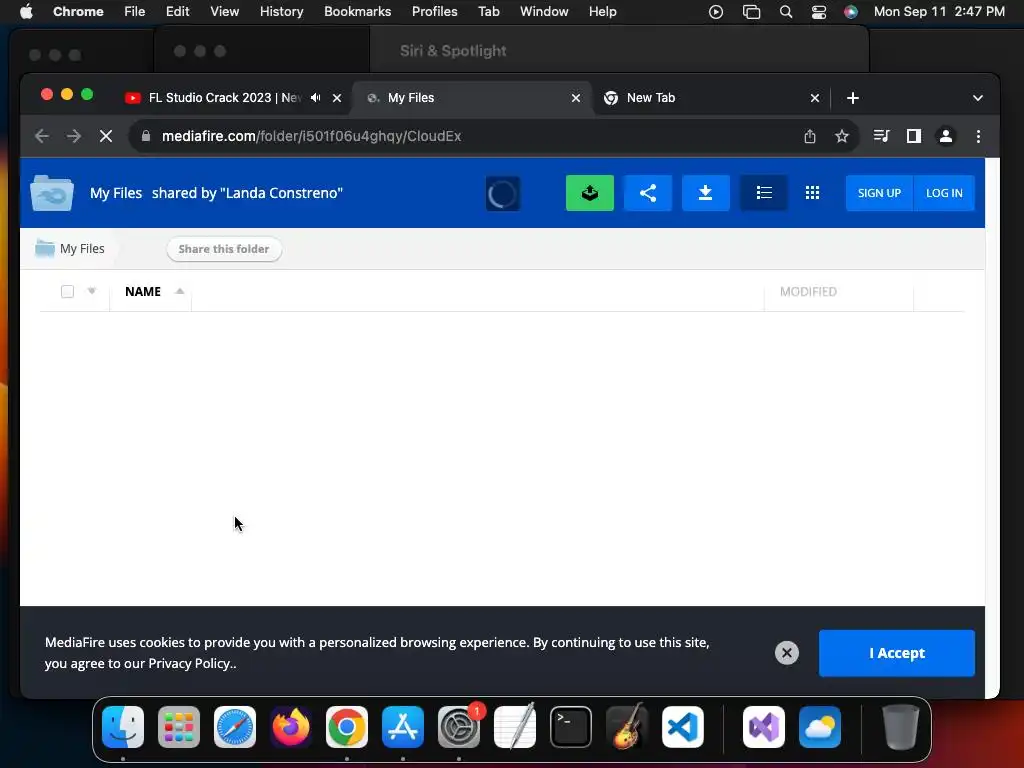Screen dimensions: 1024x768
Task: Expand the tab search chevron in Chrome
Action: tap(977, 98)
